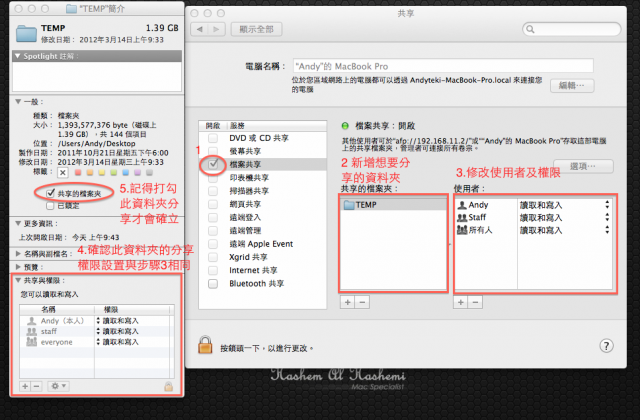Toggle 已鎖定 checkbox in TEMP info
This screenshot has height=420, width=640.
pos(50,206)
